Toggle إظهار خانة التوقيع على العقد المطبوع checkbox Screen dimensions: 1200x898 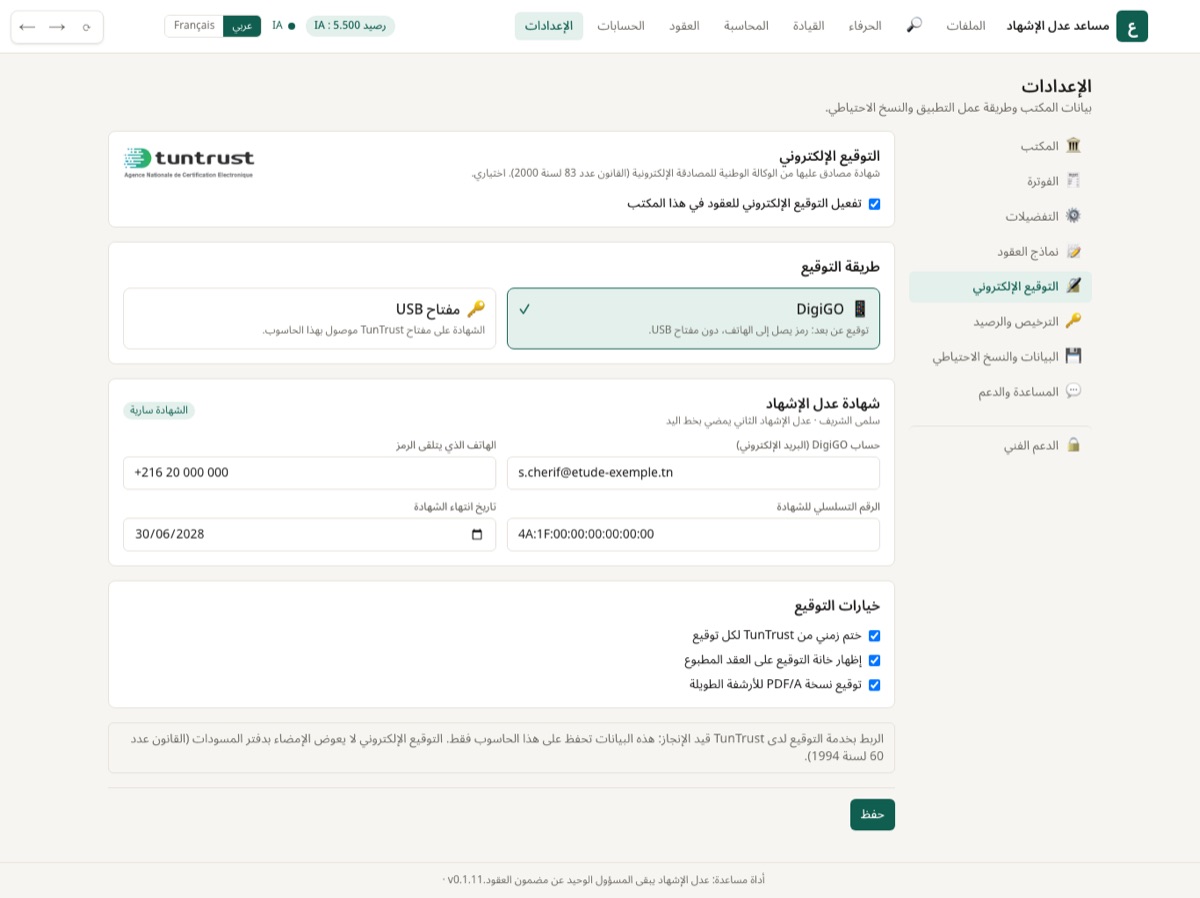pyautogui.click(x=874, y=661)
